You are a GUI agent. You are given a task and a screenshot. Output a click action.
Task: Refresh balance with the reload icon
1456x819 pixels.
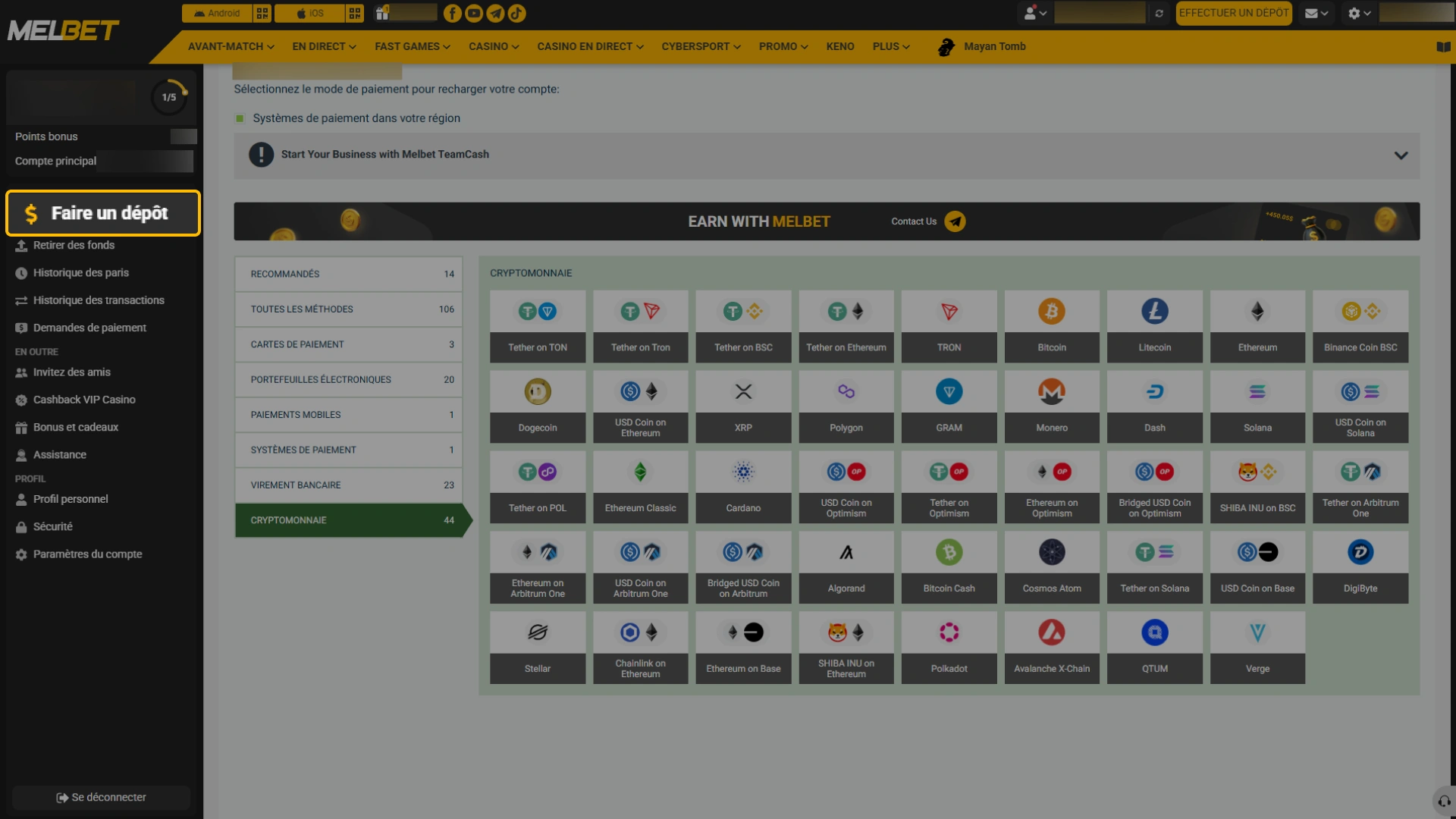[x=1159, y=13]
